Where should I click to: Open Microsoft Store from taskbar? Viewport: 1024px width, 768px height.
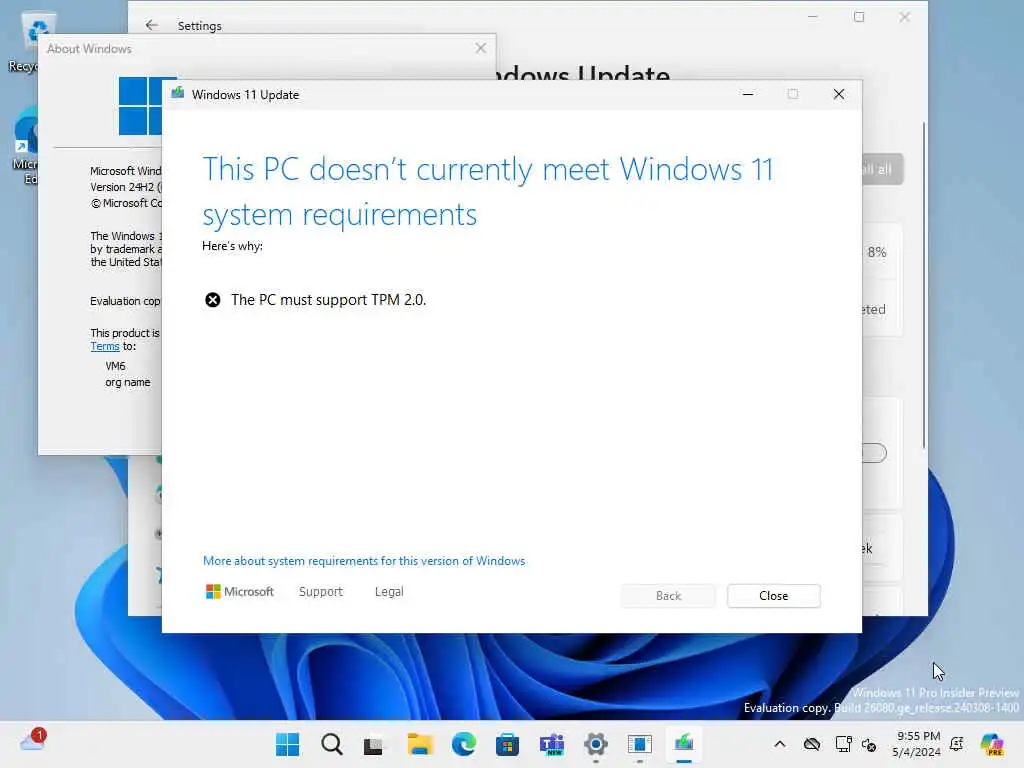(x=507, y=744)
